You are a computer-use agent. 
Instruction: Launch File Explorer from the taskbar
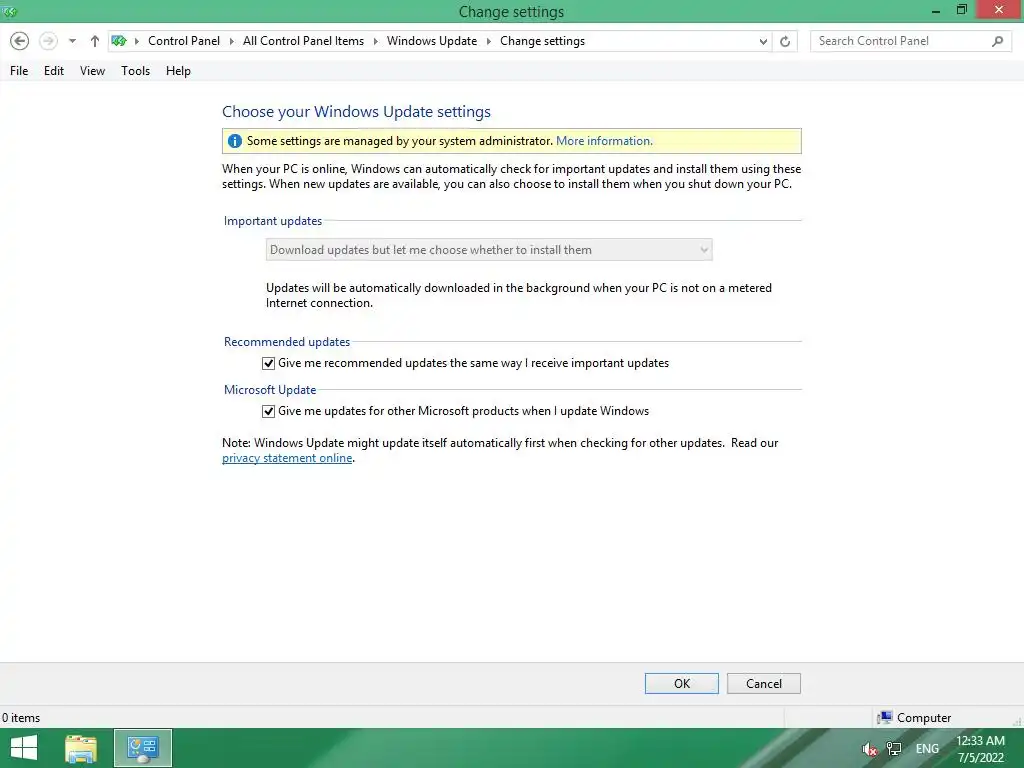pos(81,748)
